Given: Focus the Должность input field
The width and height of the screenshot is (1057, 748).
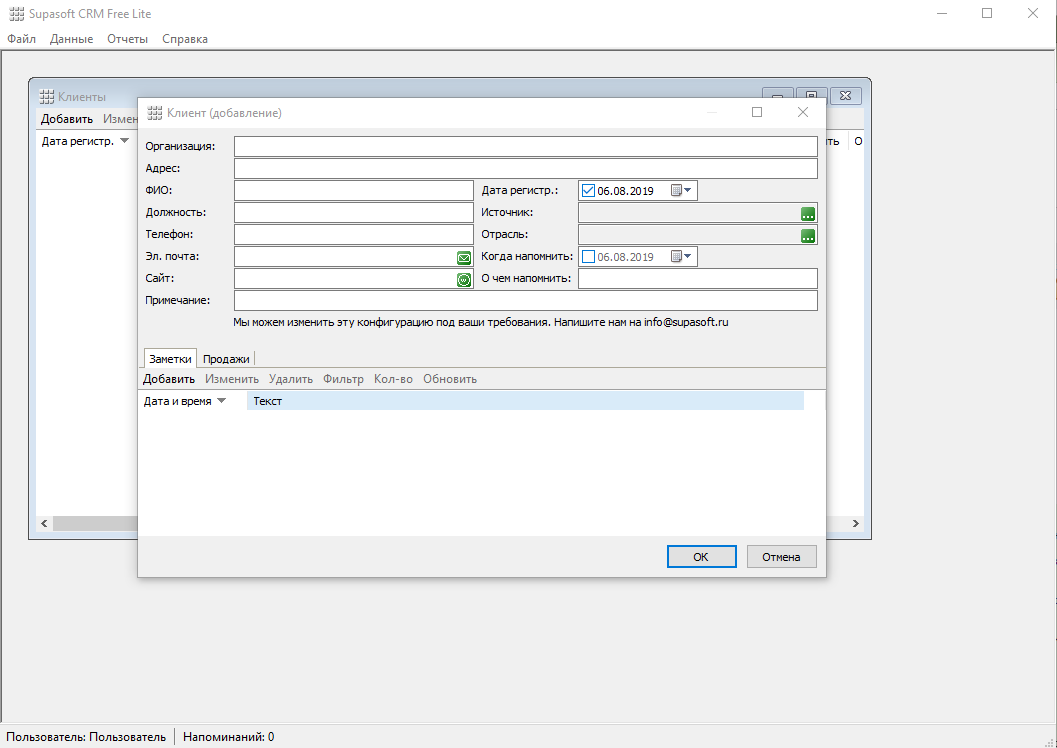Looking at the screenshot, I should click(354, 212).
